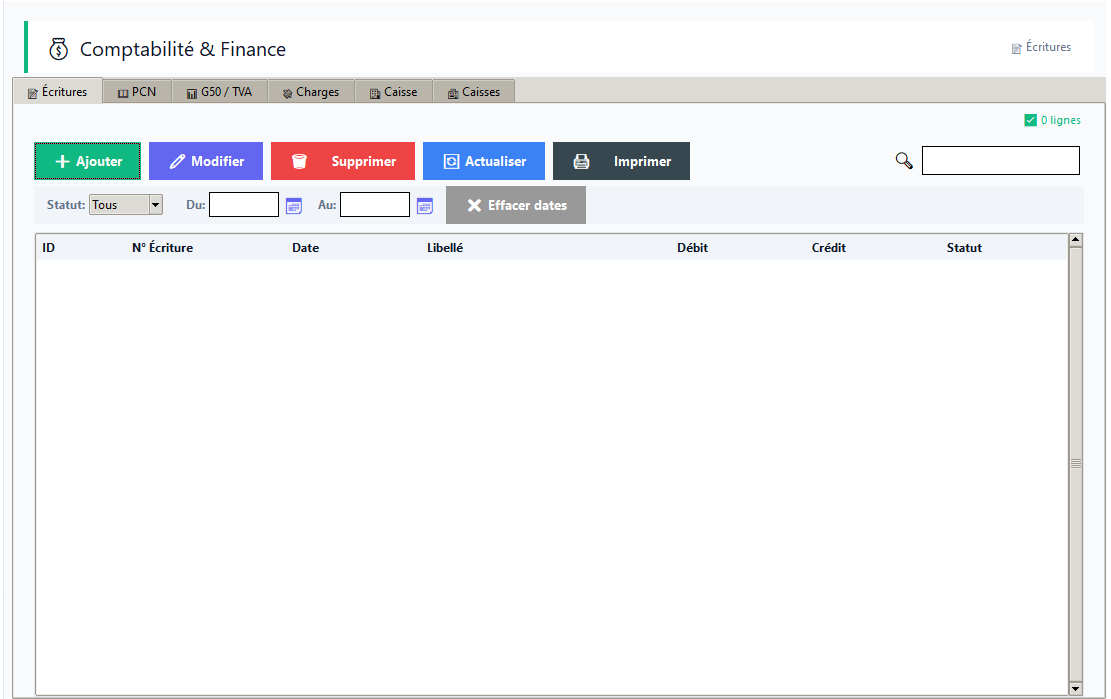This screenshot has width=1111, height=699.
Task: Open the Caisses tab
Action: tap(473, 92)
